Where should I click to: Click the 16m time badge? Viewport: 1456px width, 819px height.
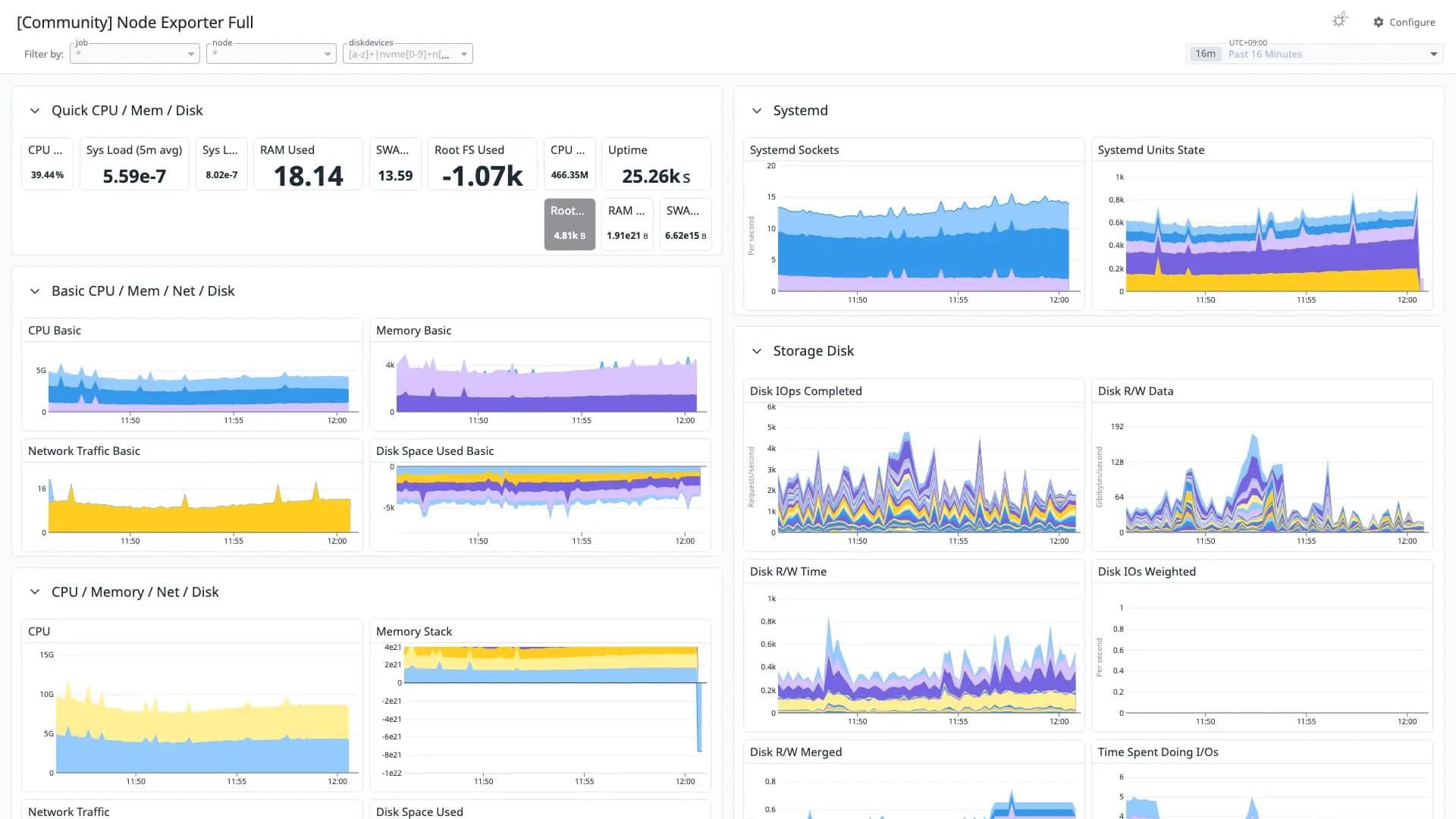click(1205, 54)
